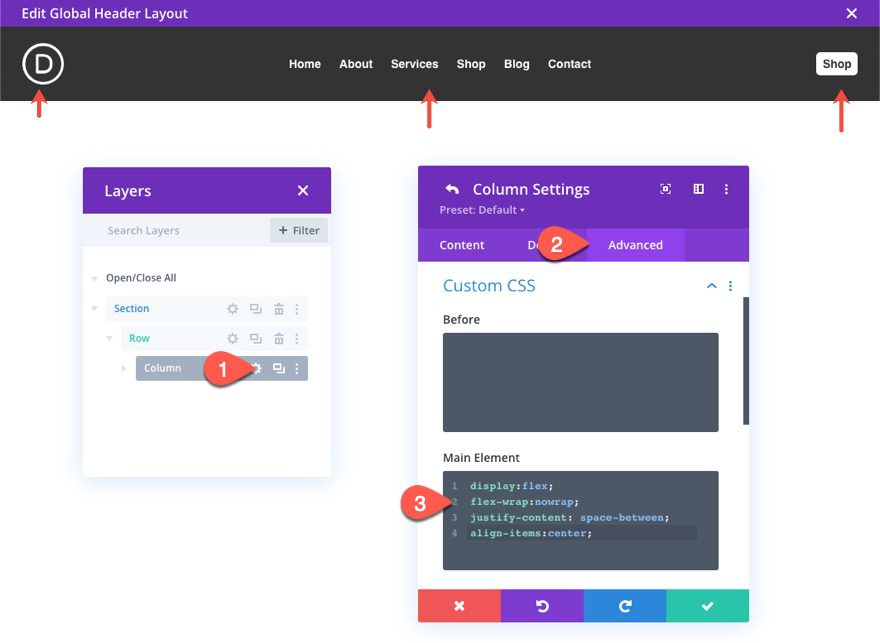Click the Search Layers input field
Viewport: 880px width, 643px height.
pyautogui.click(x=180, y=231)
